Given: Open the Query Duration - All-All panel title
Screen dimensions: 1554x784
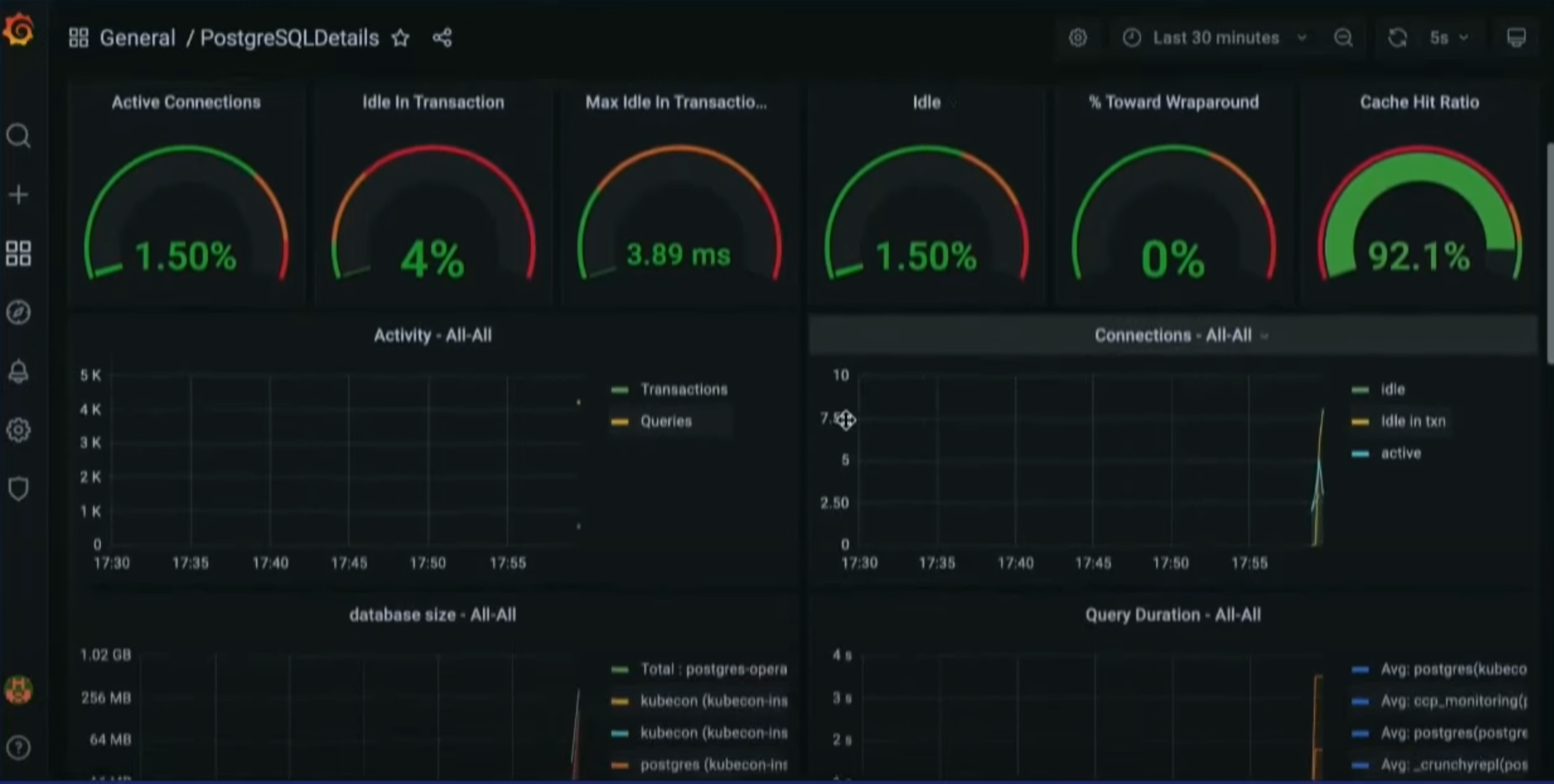Looking at the screenshot, I should (1173, 615).
